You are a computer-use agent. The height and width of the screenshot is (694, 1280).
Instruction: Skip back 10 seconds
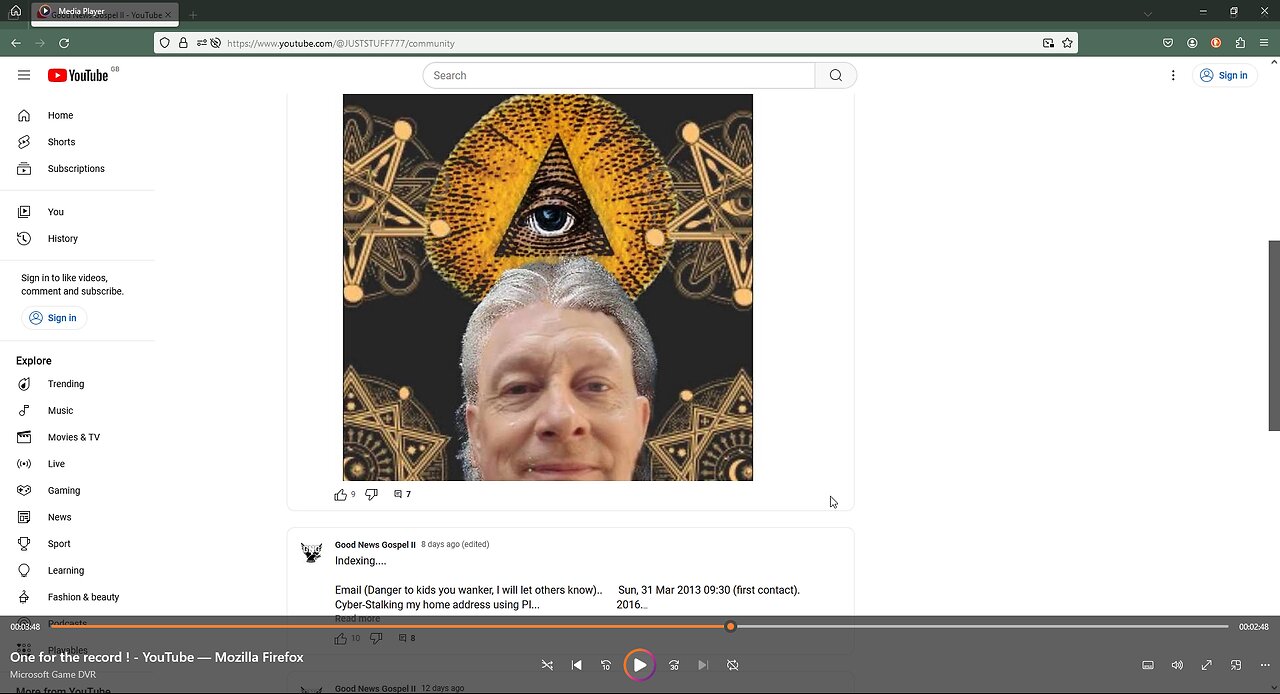[x=605, y=665]
